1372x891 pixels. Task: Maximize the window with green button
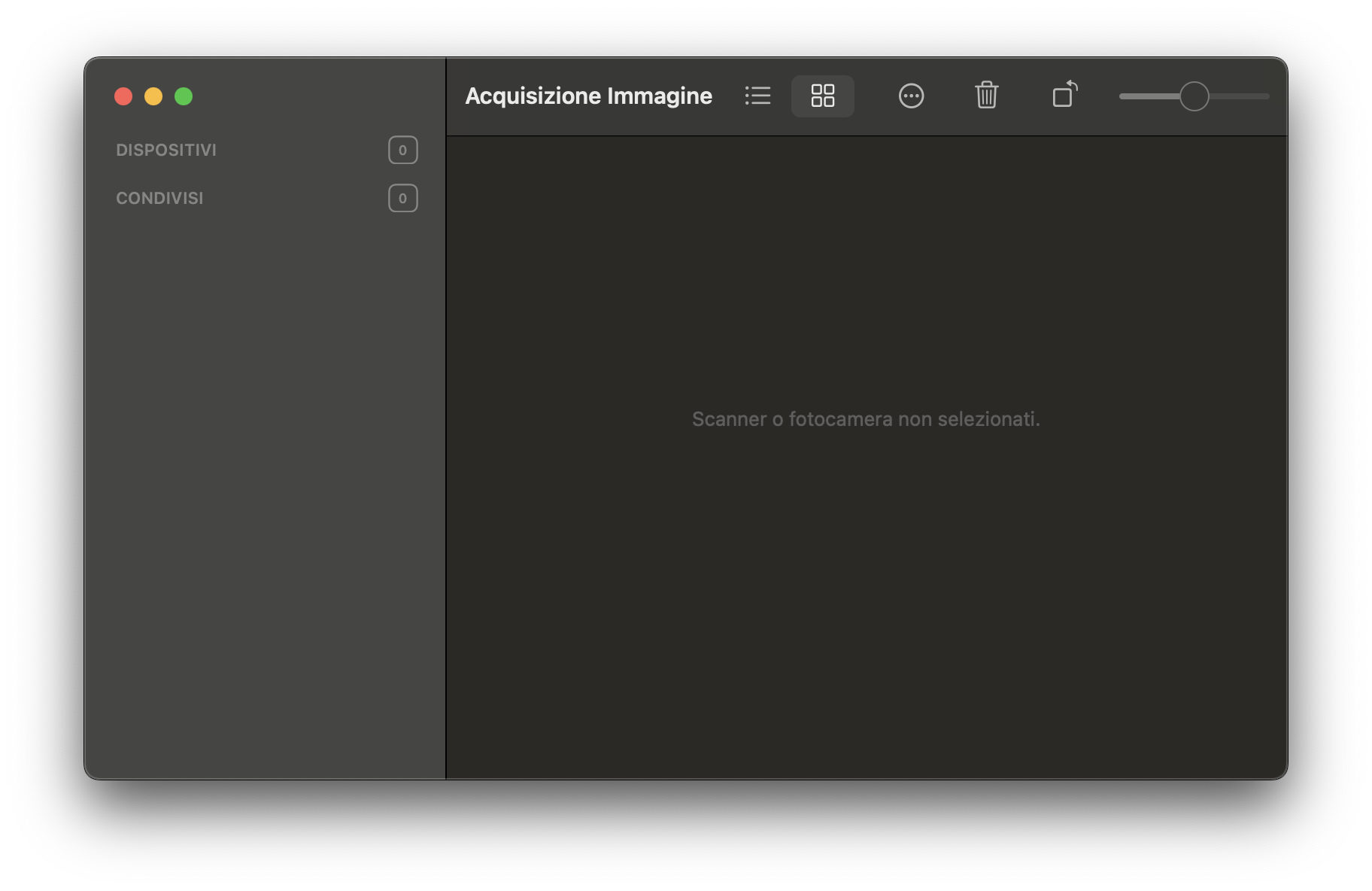click(184, 96)
